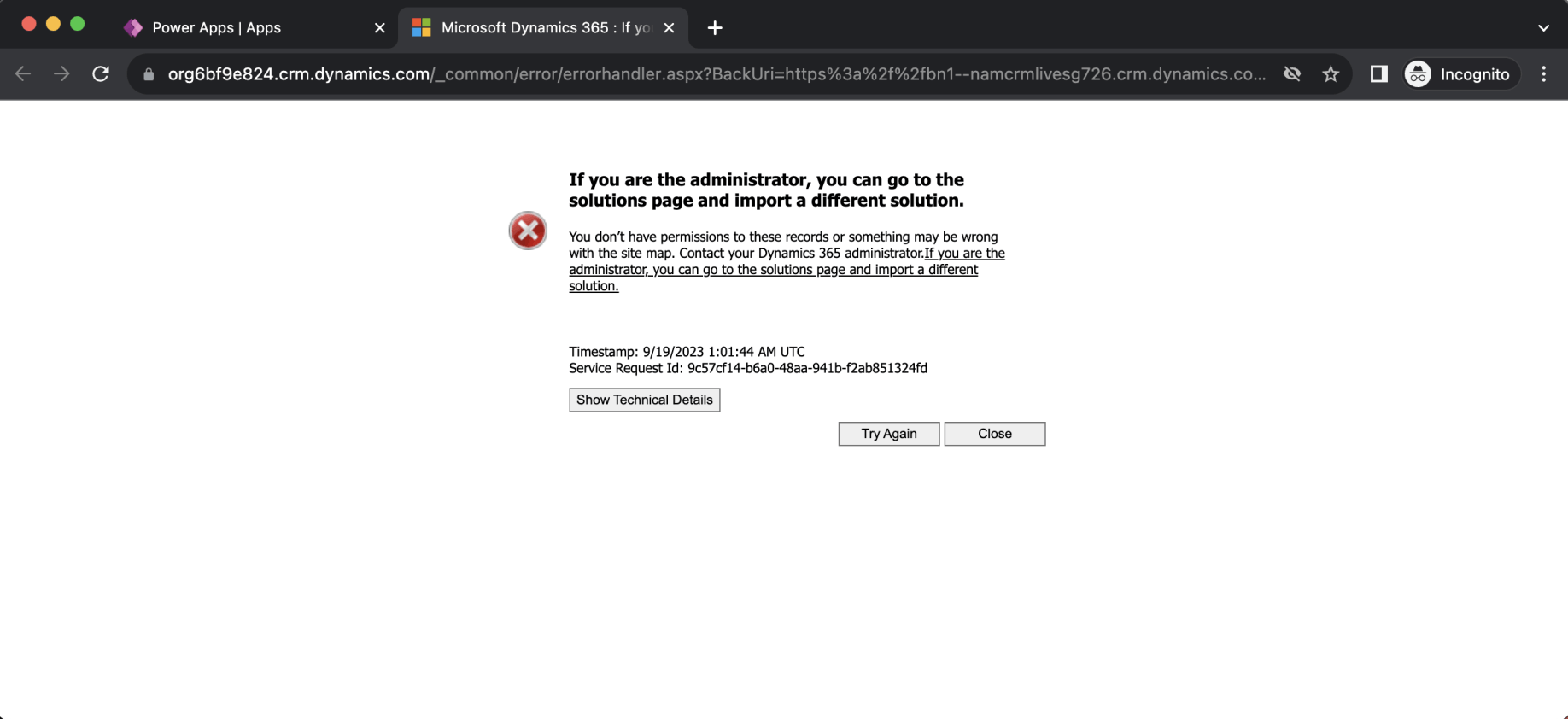
Task: View site info via the lock icon
Action: point(149,74)
